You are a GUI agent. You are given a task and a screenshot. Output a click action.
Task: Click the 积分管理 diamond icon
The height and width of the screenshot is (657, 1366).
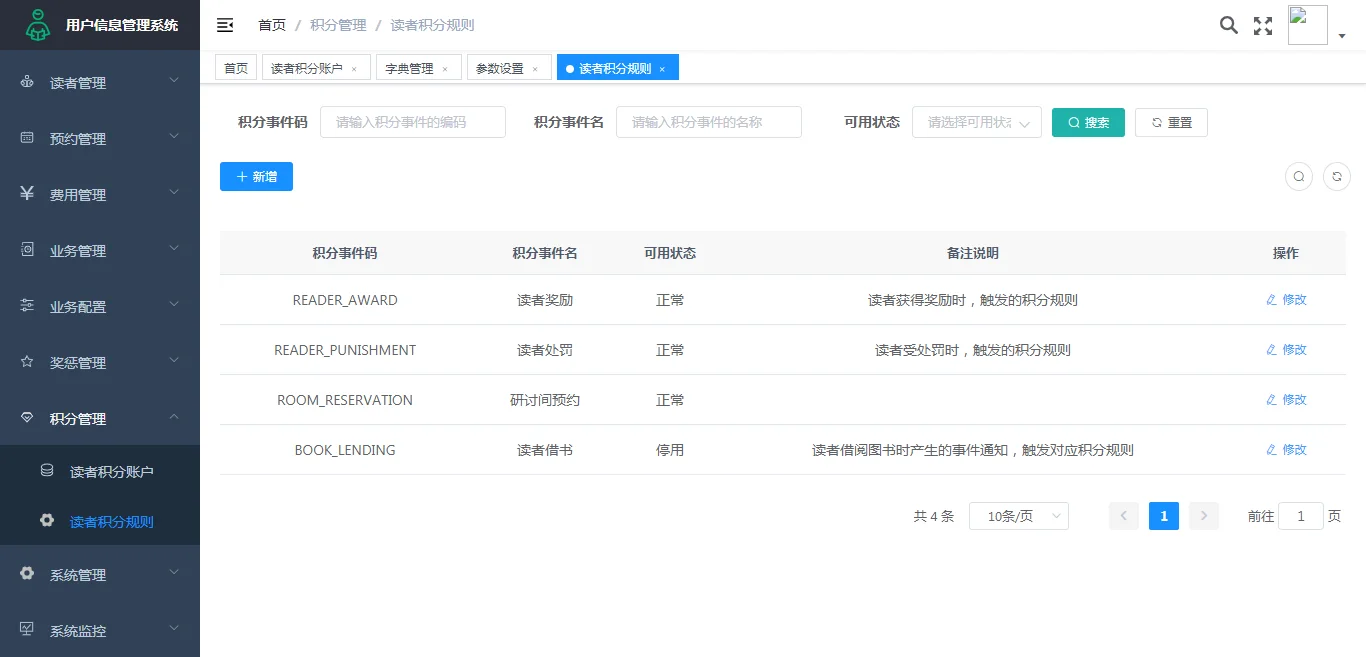coord(27,418)
